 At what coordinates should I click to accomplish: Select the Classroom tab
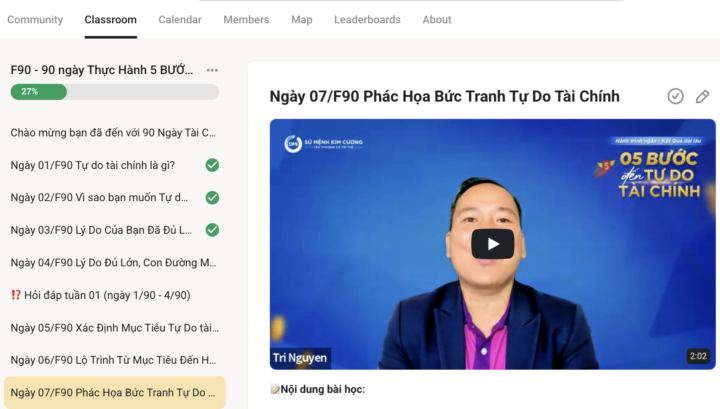(111, 20)
